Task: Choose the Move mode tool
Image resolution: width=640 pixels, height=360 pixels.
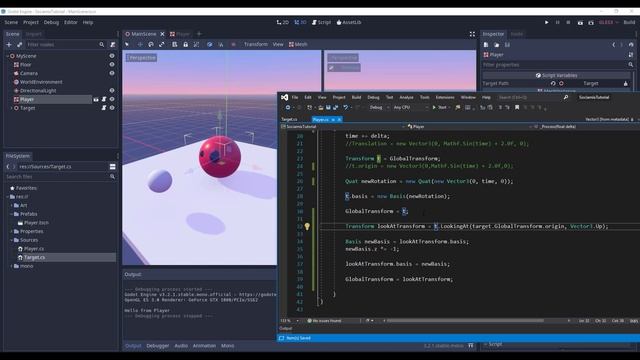Action: (140, 44)
